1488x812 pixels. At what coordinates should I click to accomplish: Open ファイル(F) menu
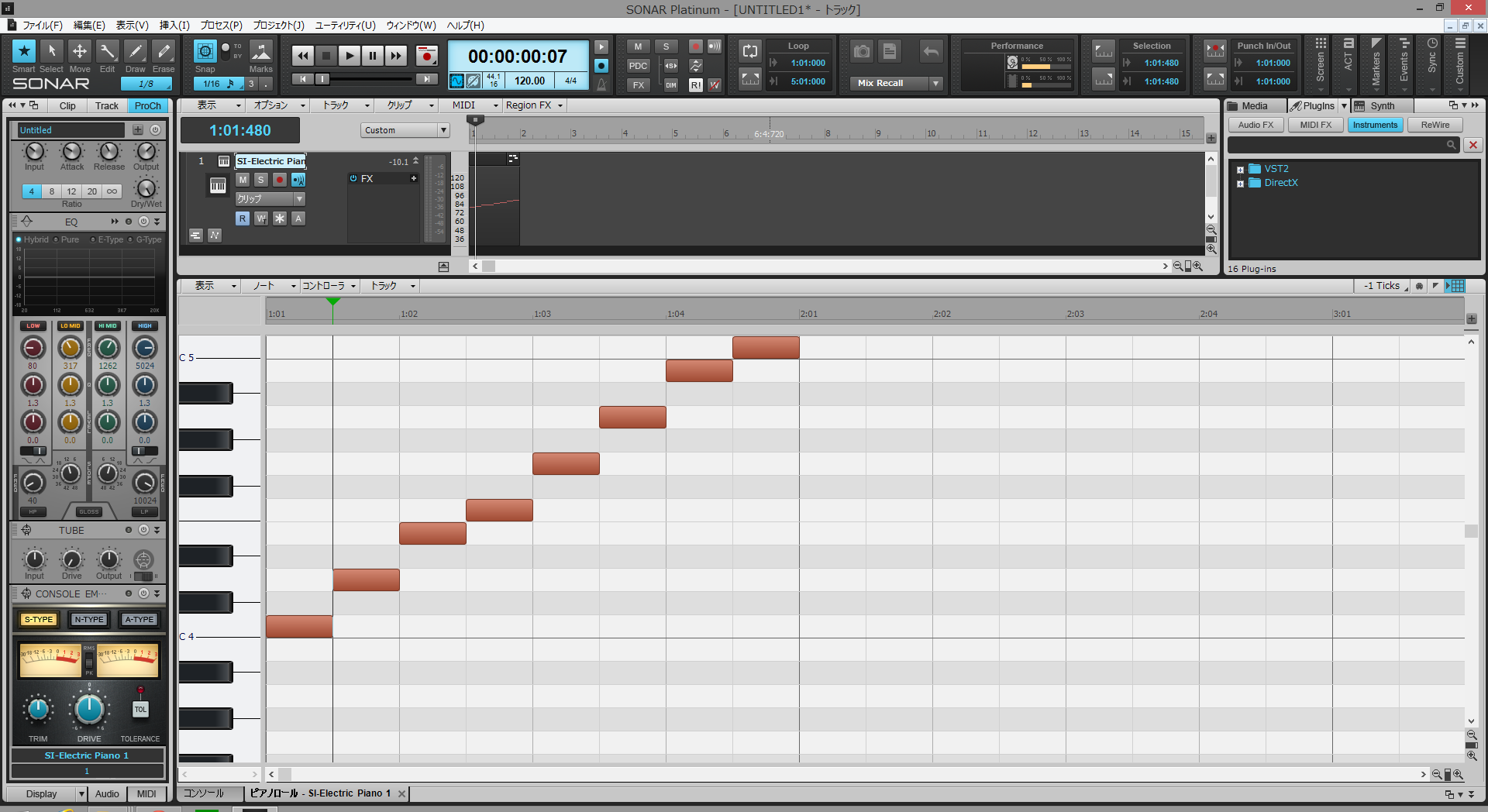pyautogui.click(x=43, y=25)
